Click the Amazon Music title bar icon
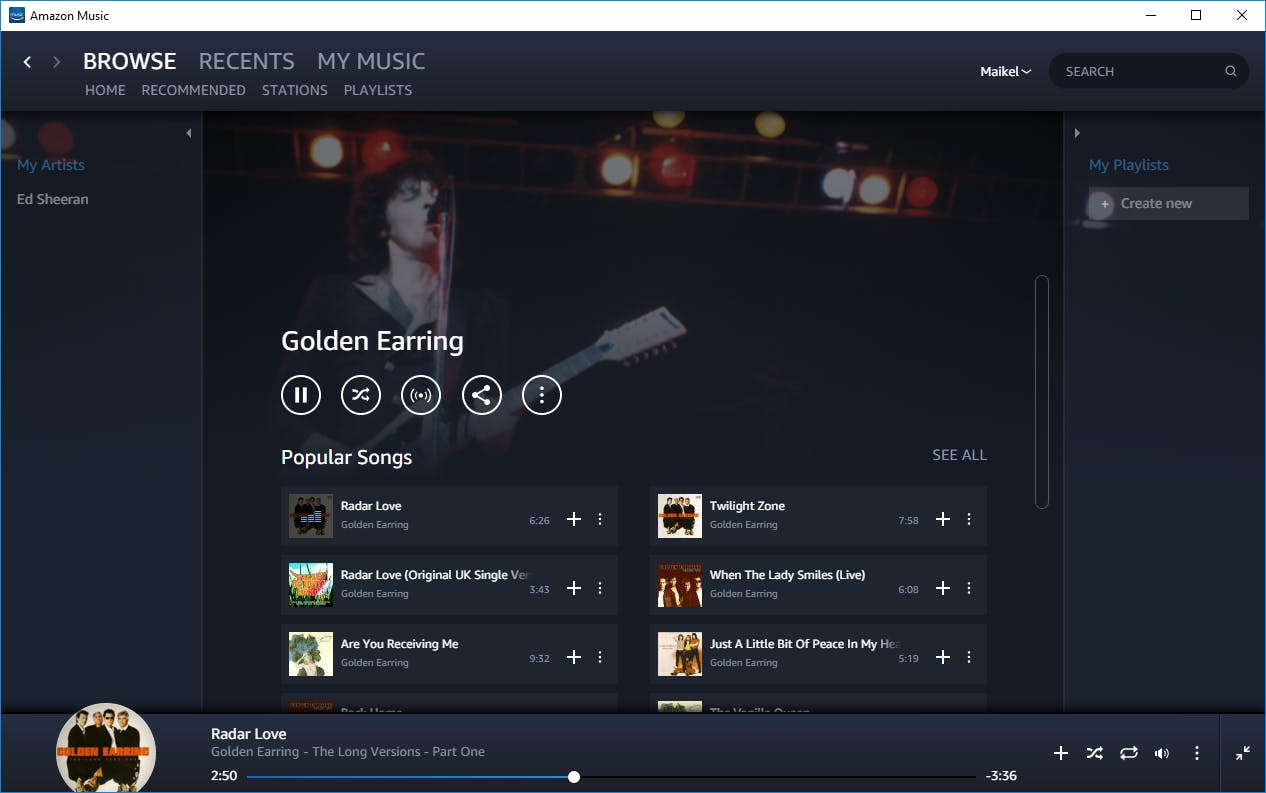 (x=16, y=16)
